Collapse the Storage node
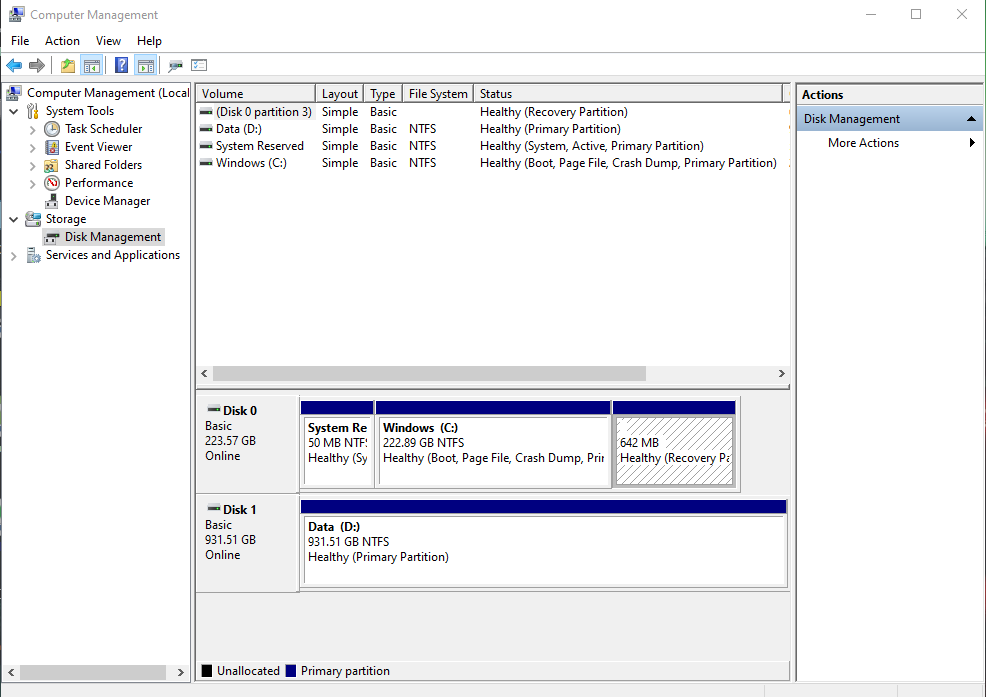986x697 pixels. (14, 220)
